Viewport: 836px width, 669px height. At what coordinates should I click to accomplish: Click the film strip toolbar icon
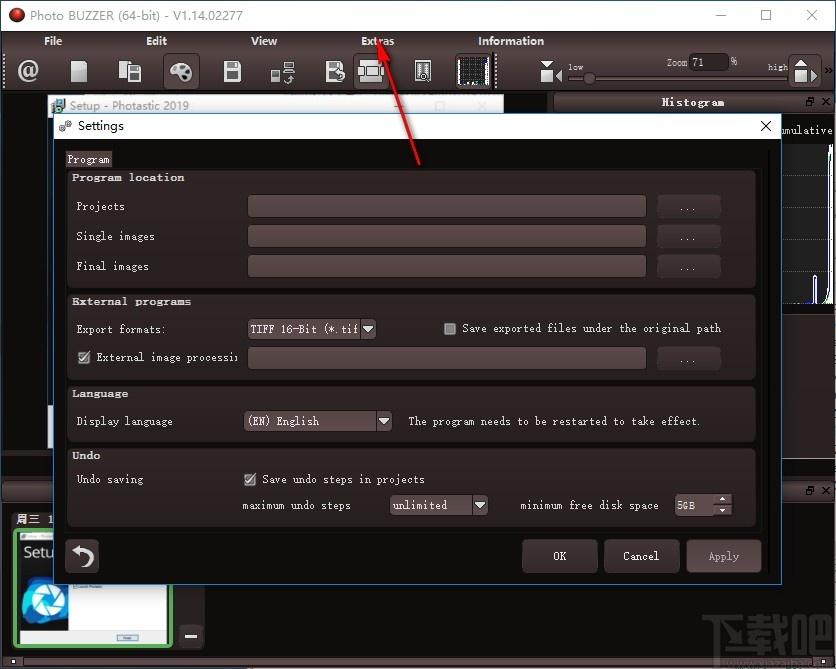click(x=371, y=71)
